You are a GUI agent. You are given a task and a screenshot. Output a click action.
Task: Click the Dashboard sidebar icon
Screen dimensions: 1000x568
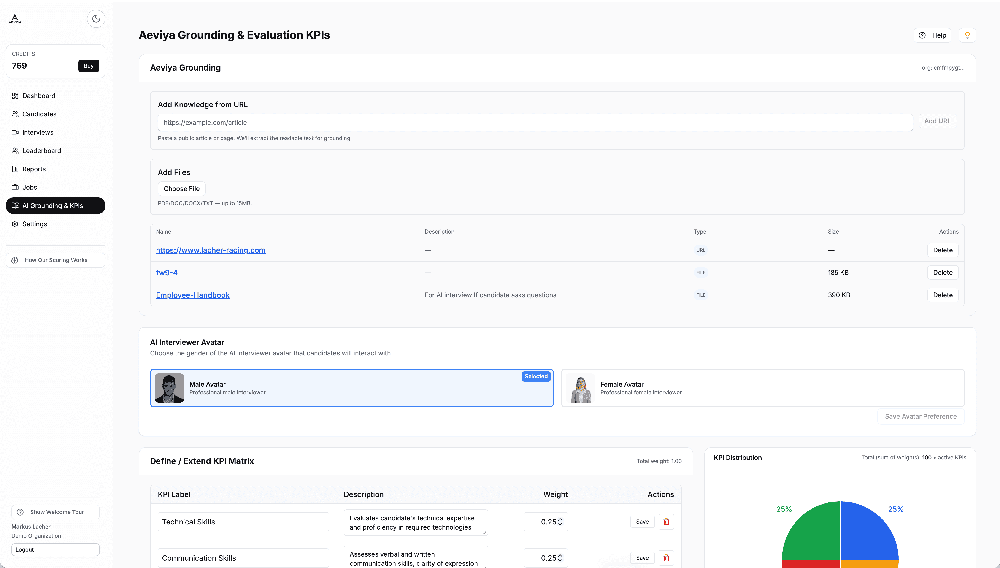15,96
